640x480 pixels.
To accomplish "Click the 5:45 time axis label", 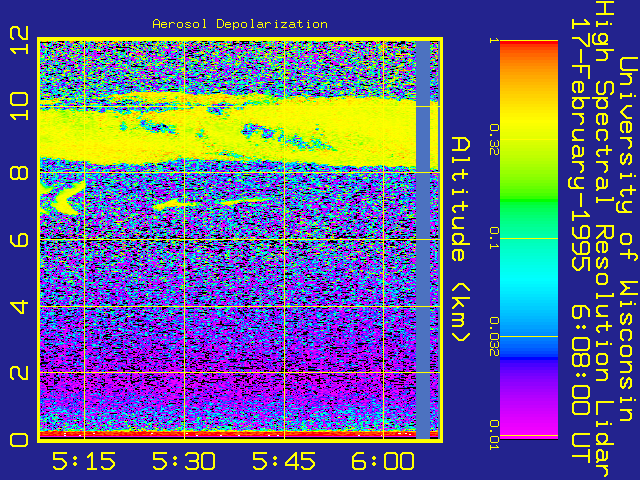I will pyautogui.click(x=284, y=462).
